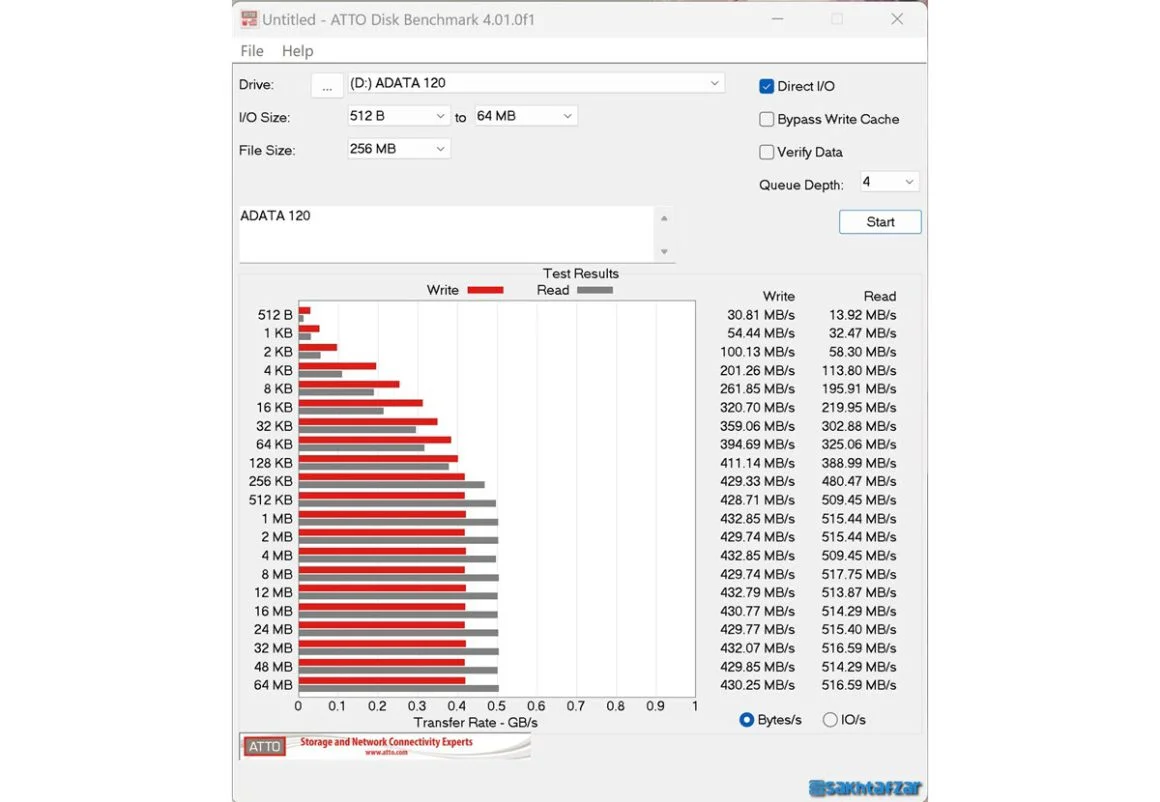Click the ATTO Disk Benchmark title bar icon
The width and height of the screenshot is (1160, 802).
click(x=249, y=19)
